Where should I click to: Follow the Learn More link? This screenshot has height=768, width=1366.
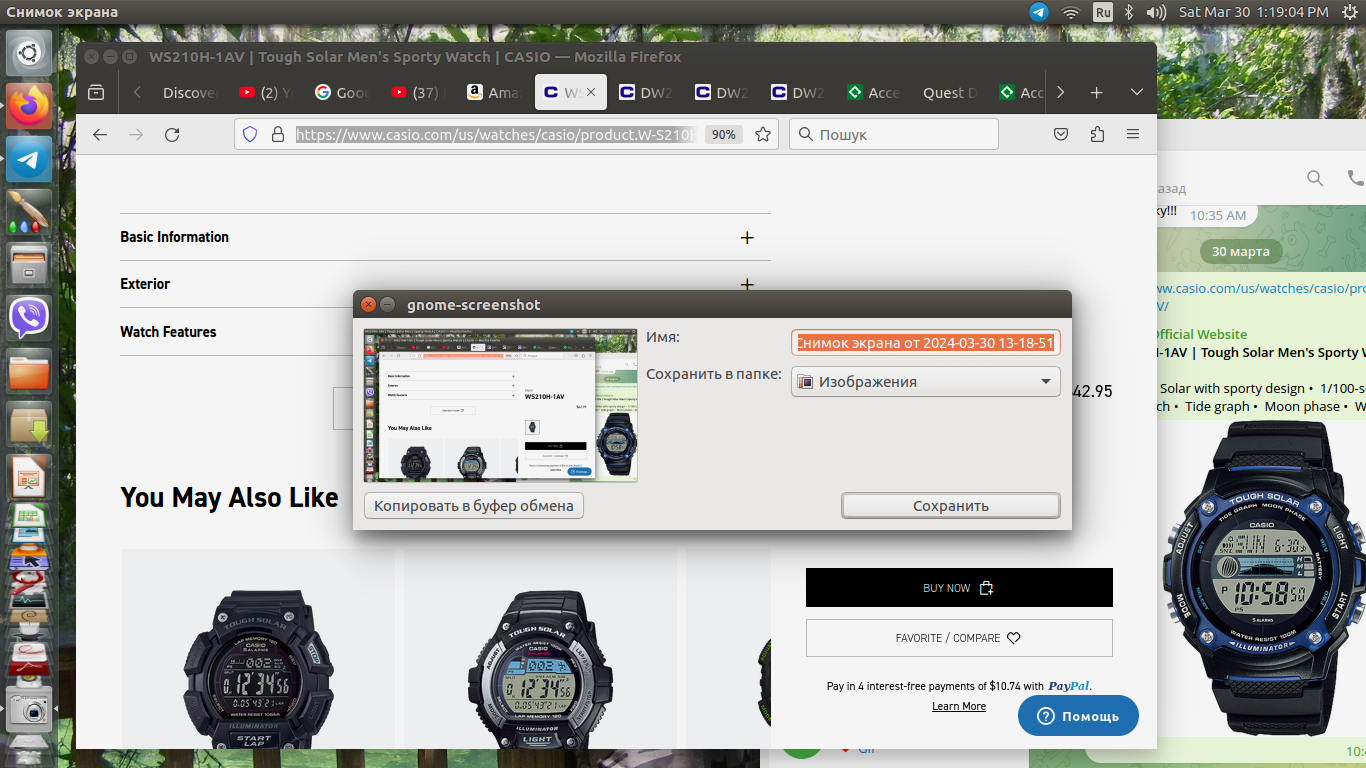[959, 706]
